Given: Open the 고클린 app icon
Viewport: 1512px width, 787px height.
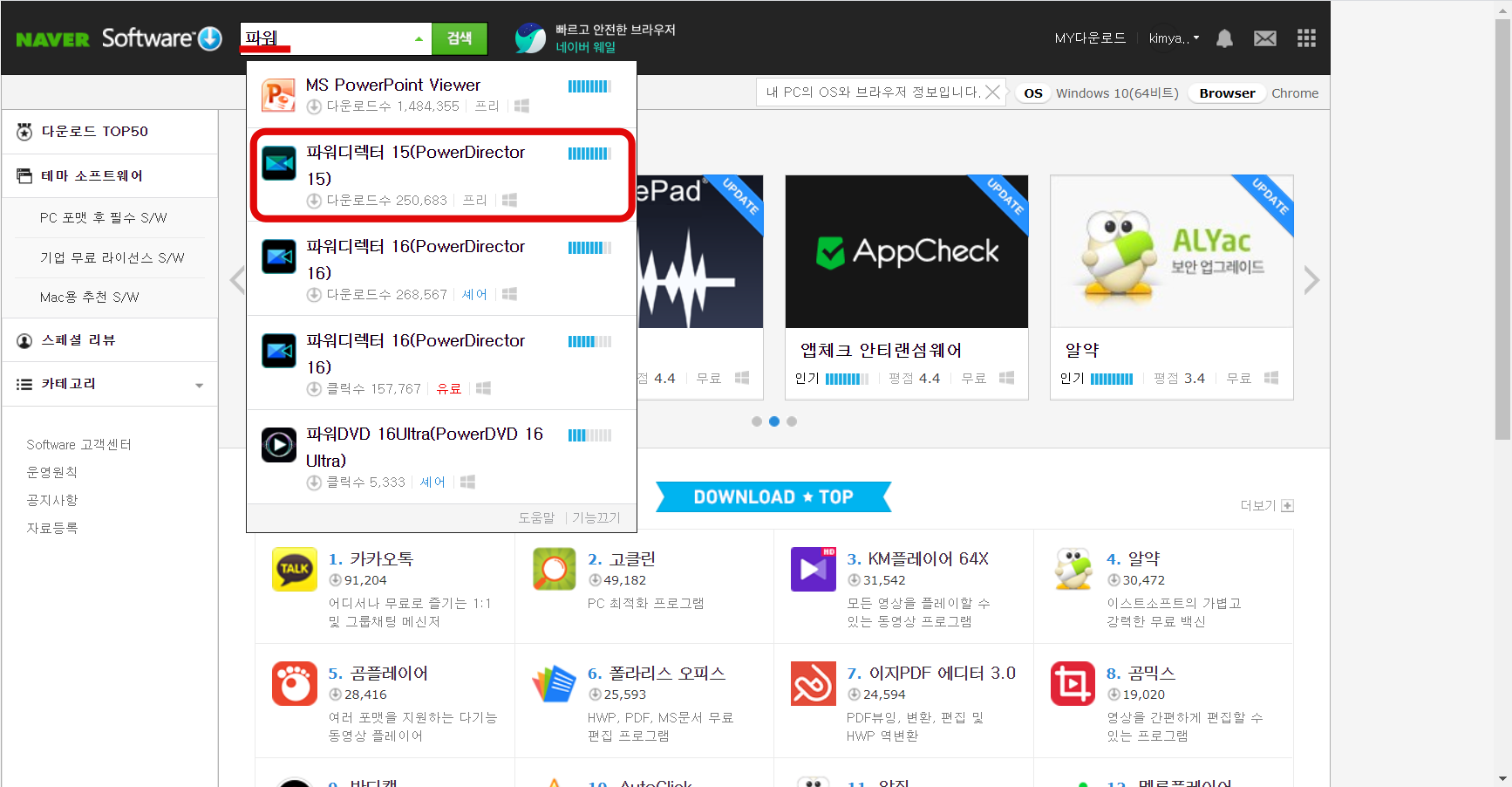Looking at the screenshot, I should tap(555, 569).
